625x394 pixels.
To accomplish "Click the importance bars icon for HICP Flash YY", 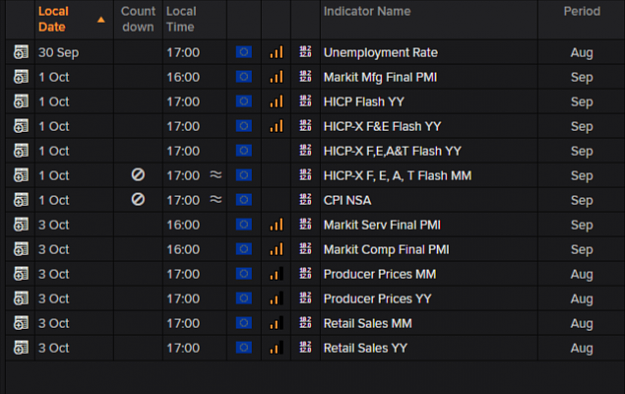I will [x=276, y=101].
